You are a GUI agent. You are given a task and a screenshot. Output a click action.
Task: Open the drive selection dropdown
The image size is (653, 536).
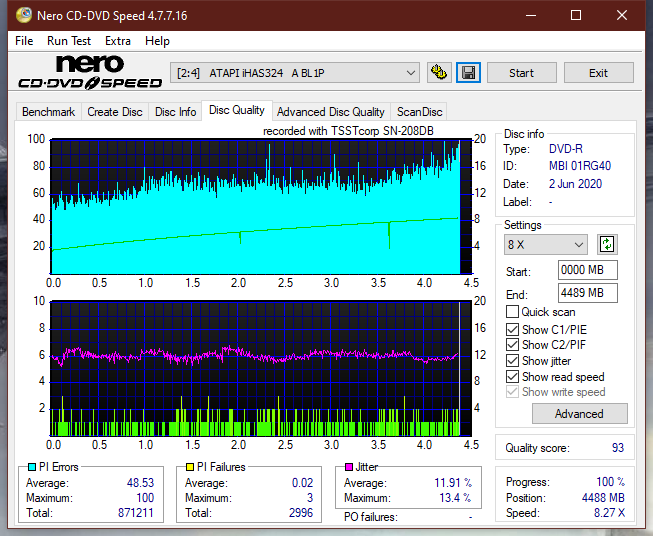point(294,73)
